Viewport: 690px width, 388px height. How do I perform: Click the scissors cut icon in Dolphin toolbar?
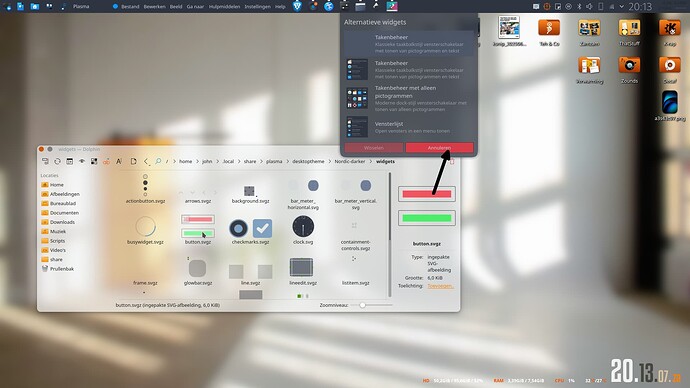click(x=106, y=161)
